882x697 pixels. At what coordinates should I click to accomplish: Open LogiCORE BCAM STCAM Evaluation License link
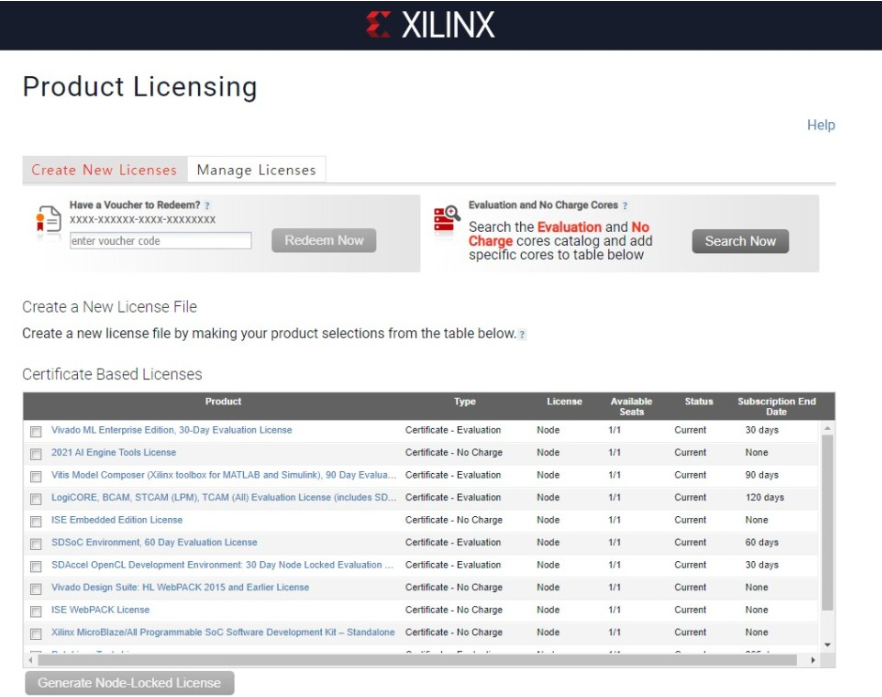224,497
